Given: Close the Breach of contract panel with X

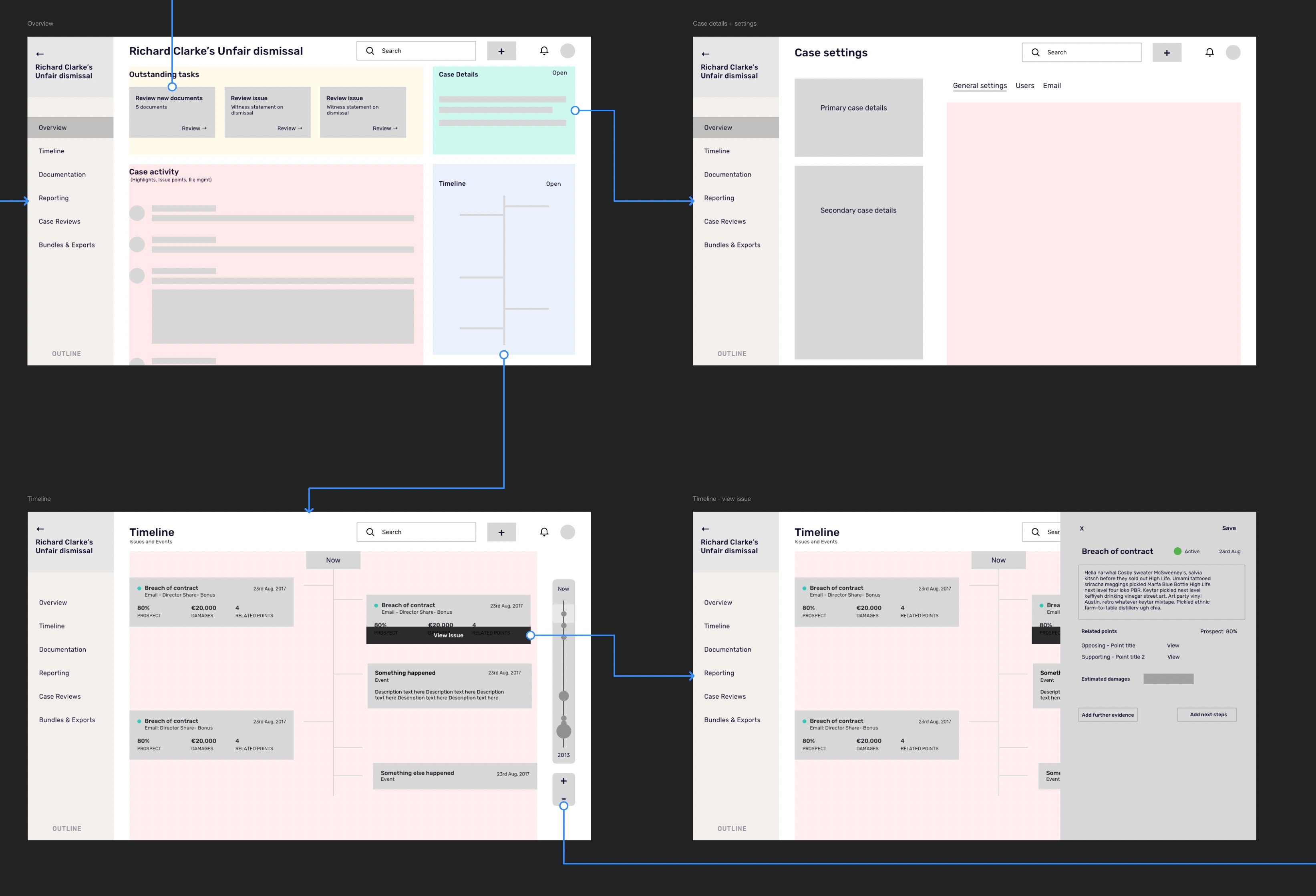Looking at the screenshot, I should click(x=1082, y=528).
